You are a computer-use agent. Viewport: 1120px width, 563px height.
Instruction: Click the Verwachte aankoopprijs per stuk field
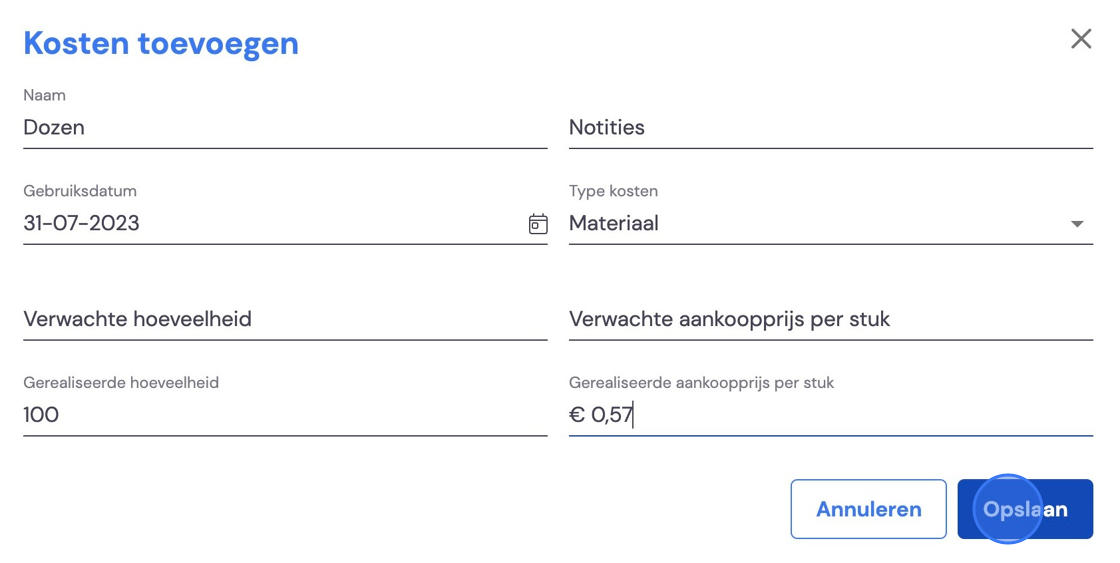tap(831, 319)
